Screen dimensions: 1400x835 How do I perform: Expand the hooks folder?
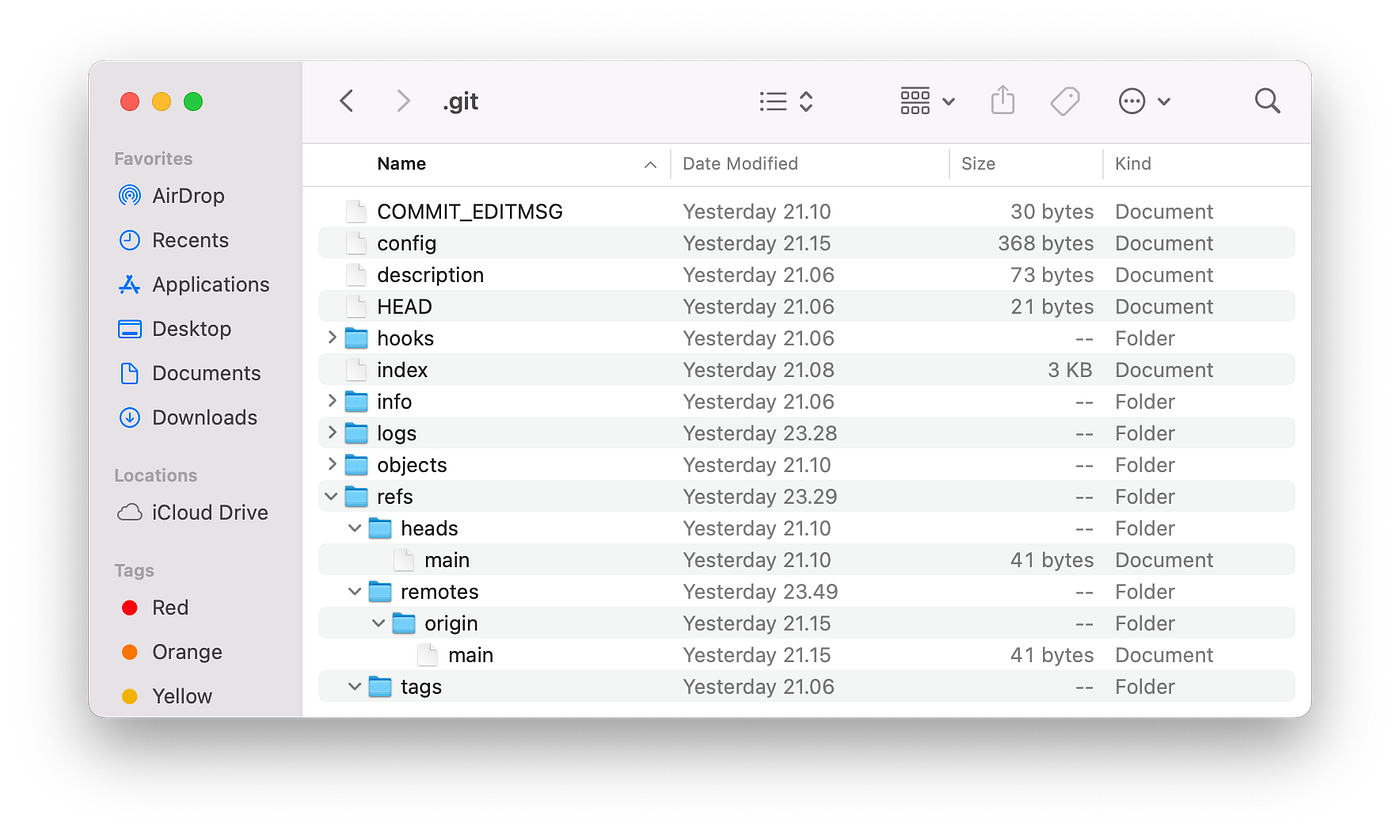pos(332,338)
